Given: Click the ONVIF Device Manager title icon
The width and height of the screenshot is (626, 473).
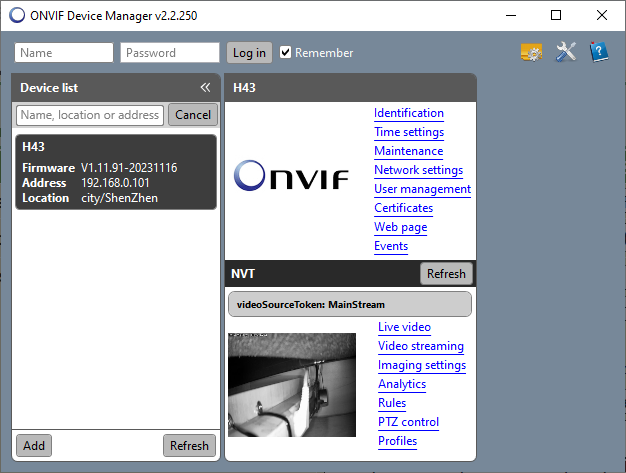Looking at the screenshot, I should 17,16.
